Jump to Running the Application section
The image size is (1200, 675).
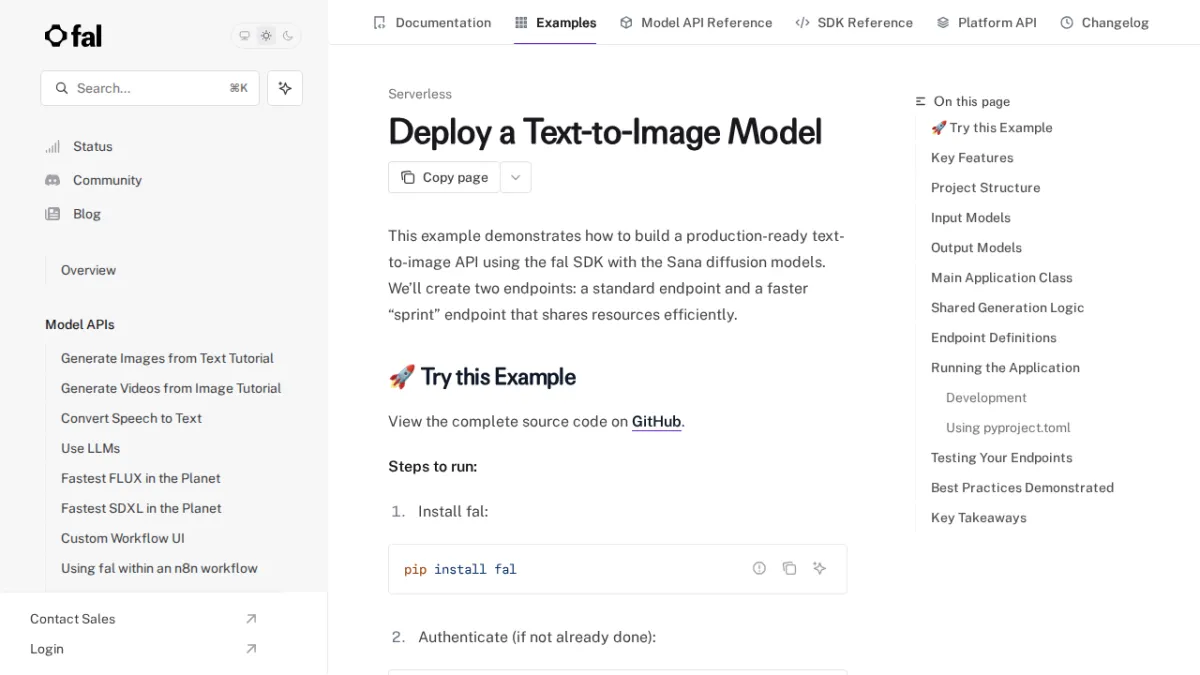(1005, 367)
